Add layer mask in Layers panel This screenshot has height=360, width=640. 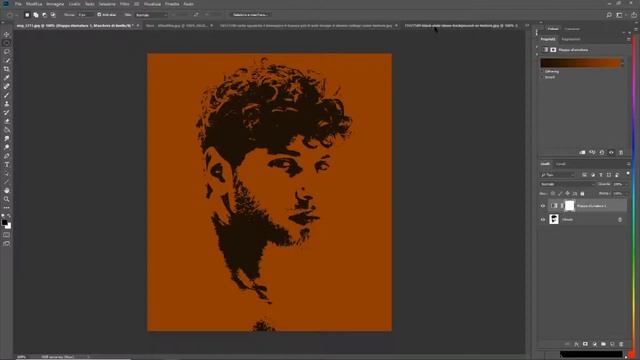(585, 344)
